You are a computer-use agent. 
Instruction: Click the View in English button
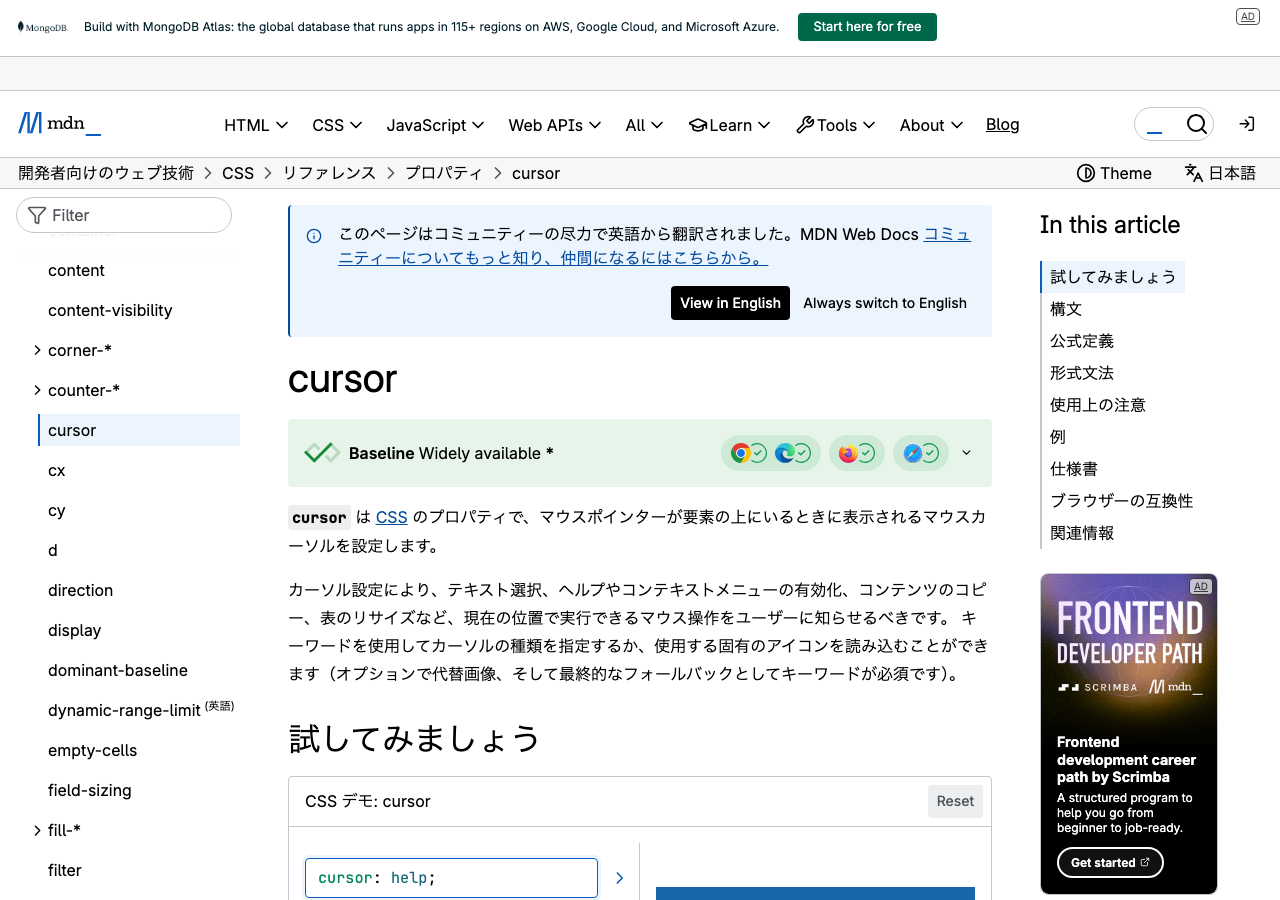730,303
